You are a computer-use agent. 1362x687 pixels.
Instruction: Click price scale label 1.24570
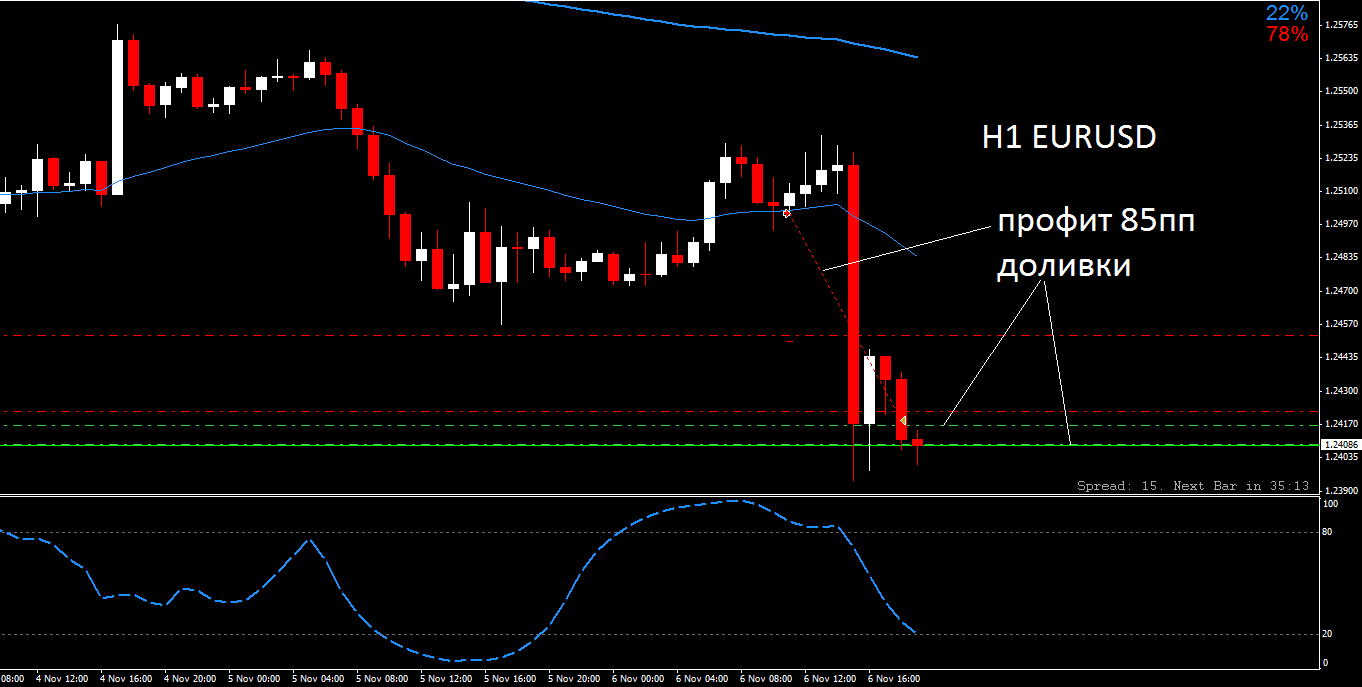(x=1340, y=323)
